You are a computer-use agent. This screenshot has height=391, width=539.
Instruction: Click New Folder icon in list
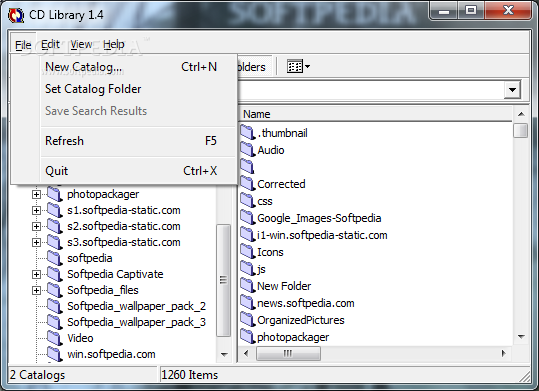point(248,286)
